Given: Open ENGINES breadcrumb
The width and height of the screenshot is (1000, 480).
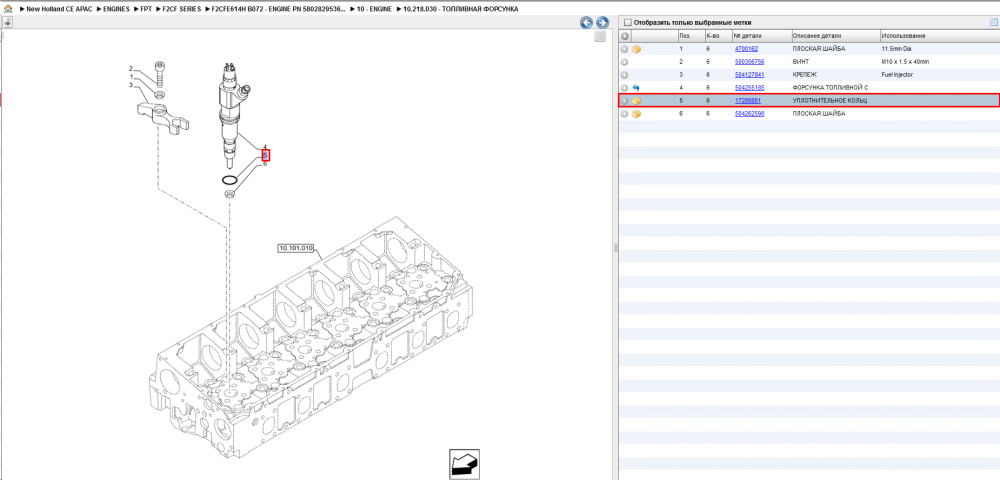Looking at the screenshot, I should point(116,10).
